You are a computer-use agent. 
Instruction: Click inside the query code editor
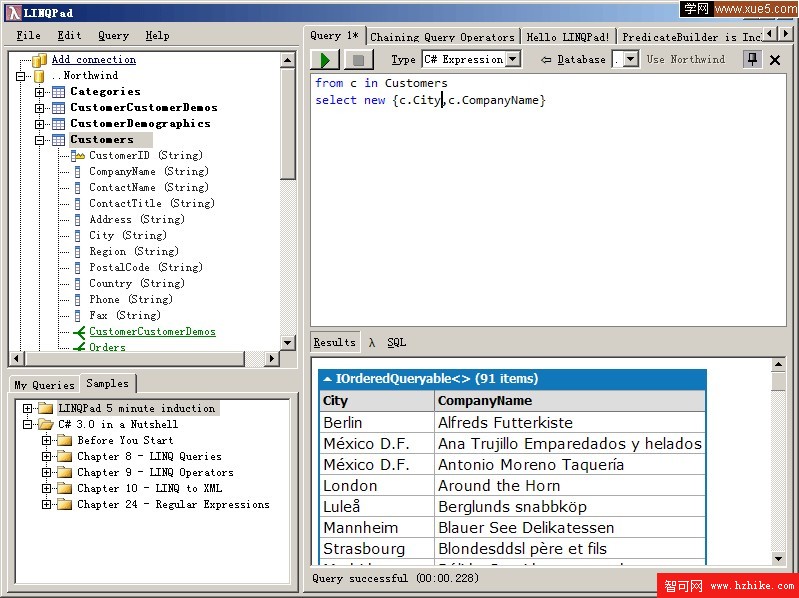548,201
